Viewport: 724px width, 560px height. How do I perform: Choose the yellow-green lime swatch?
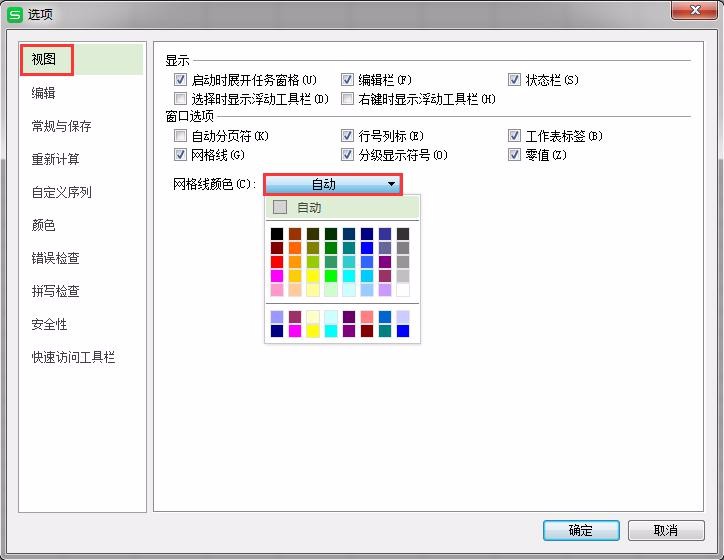point(313,262)
